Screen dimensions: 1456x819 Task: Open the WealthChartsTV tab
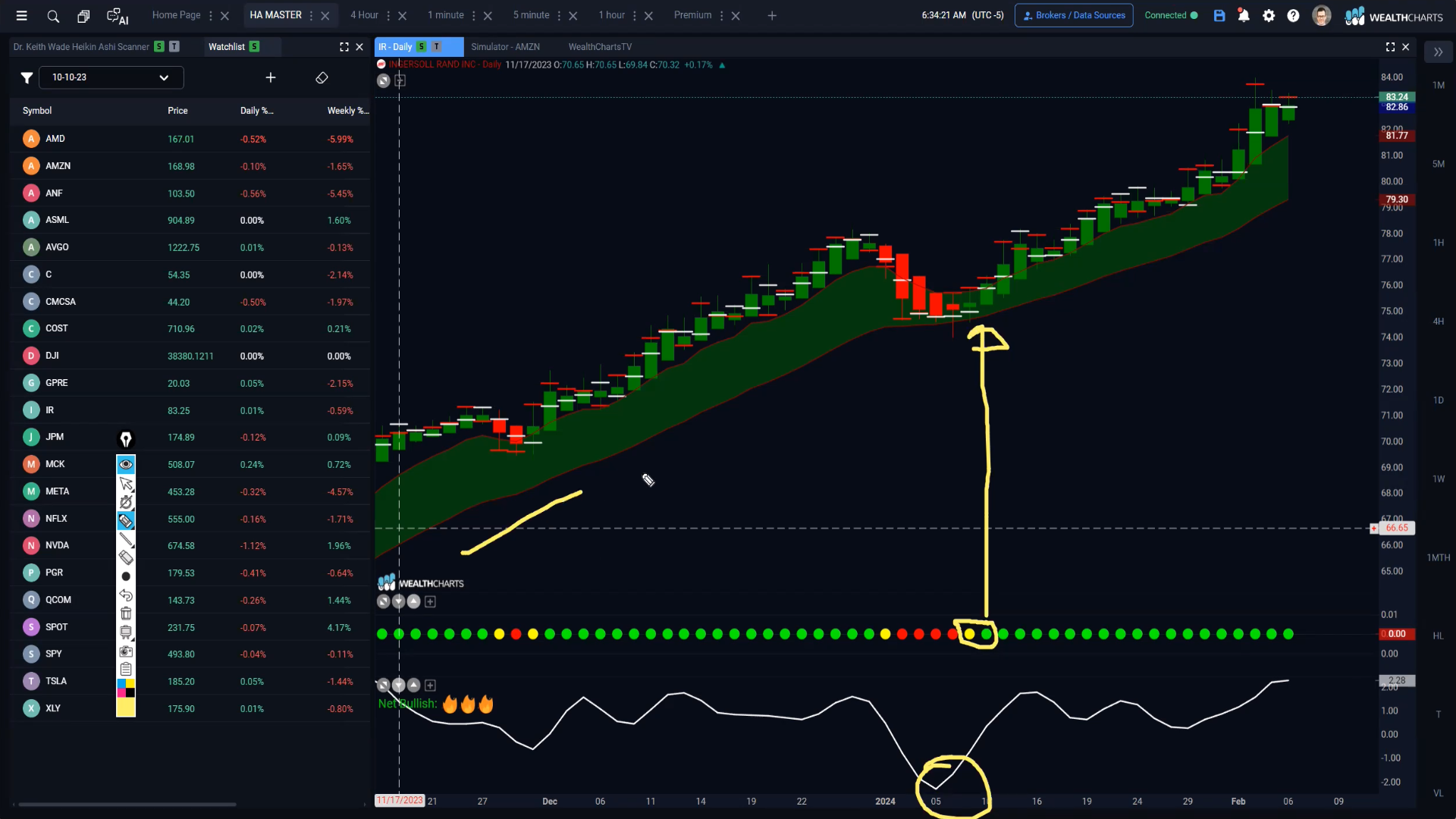[x=600, y=47]
